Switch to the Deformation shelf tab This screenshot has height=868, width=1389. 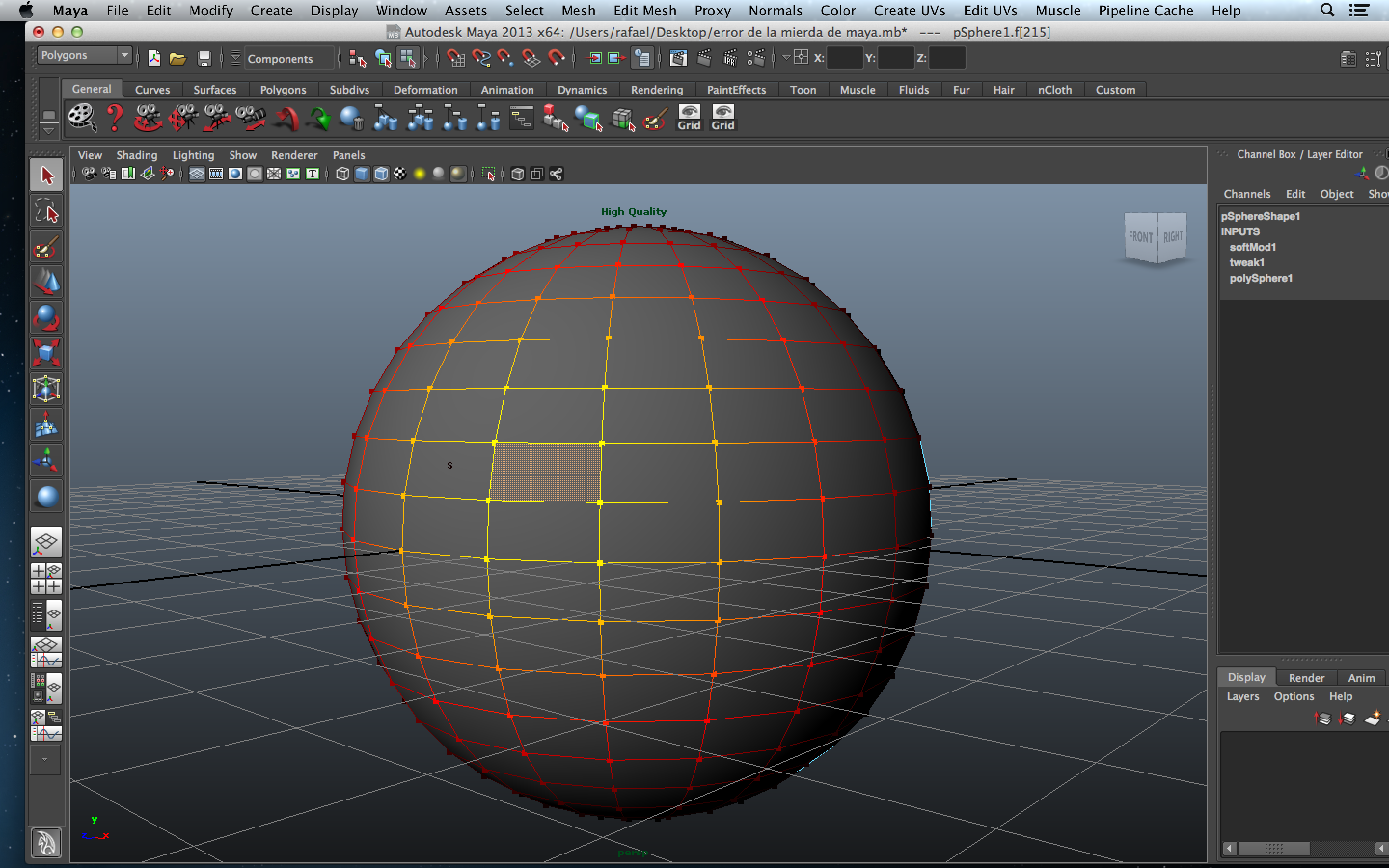pyautogui.click(x=425, y=90)
